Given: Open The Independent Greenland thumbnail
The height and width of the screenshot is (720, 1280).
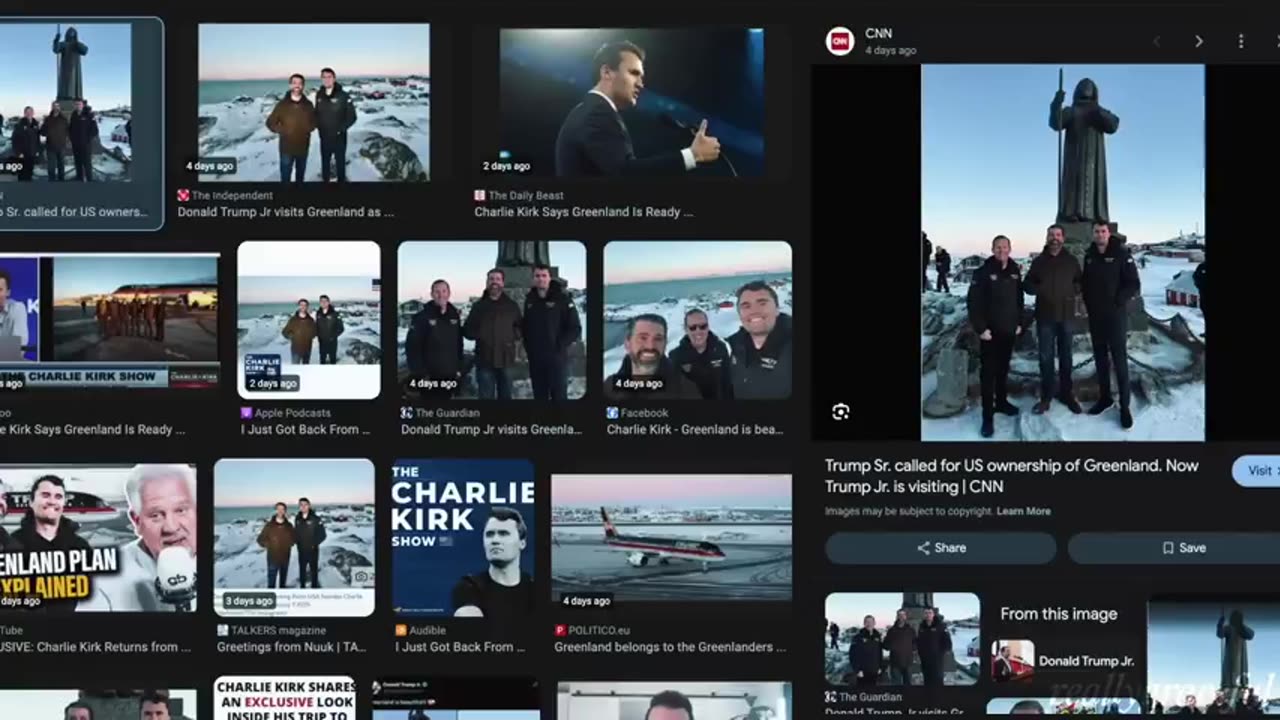Looking at the screenshot, I should pyautogui.click(x=313, y=102).
